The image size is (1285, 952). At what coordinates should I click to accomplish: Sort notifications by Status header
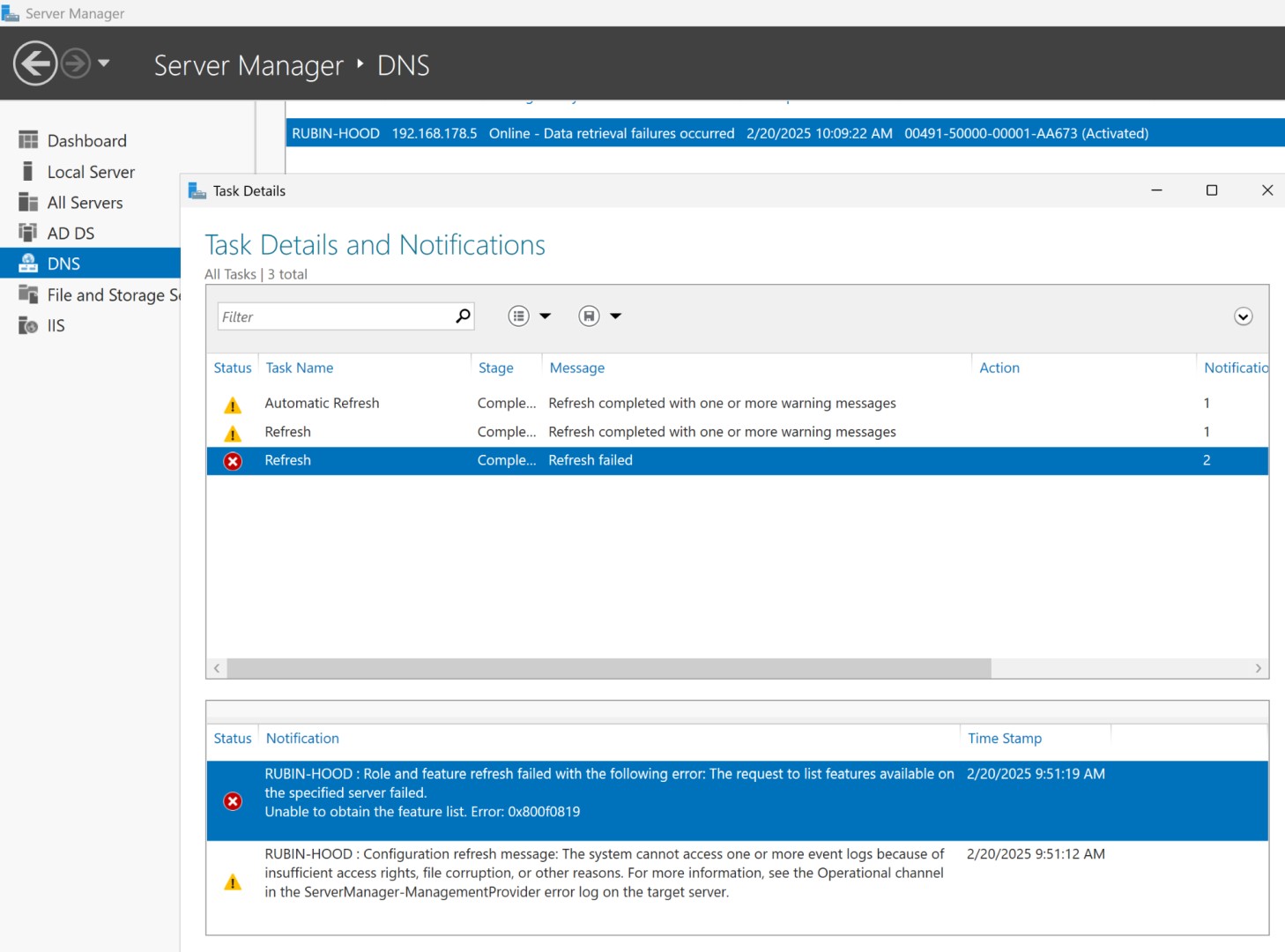(233, 738)
